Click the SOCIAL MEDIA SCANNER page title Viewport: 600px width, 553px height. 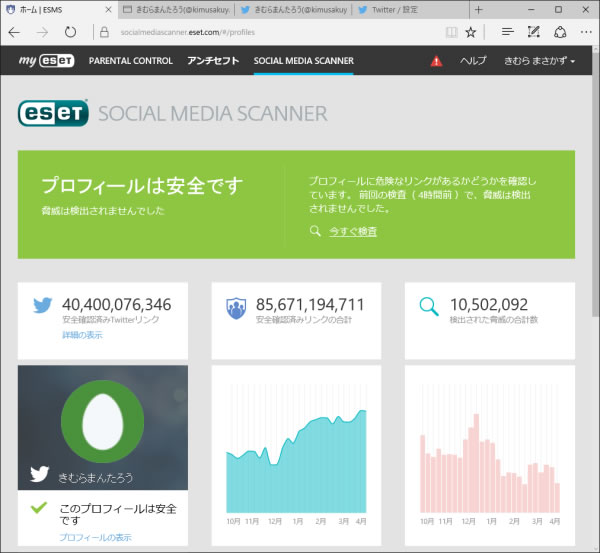[x=213, y=114]
